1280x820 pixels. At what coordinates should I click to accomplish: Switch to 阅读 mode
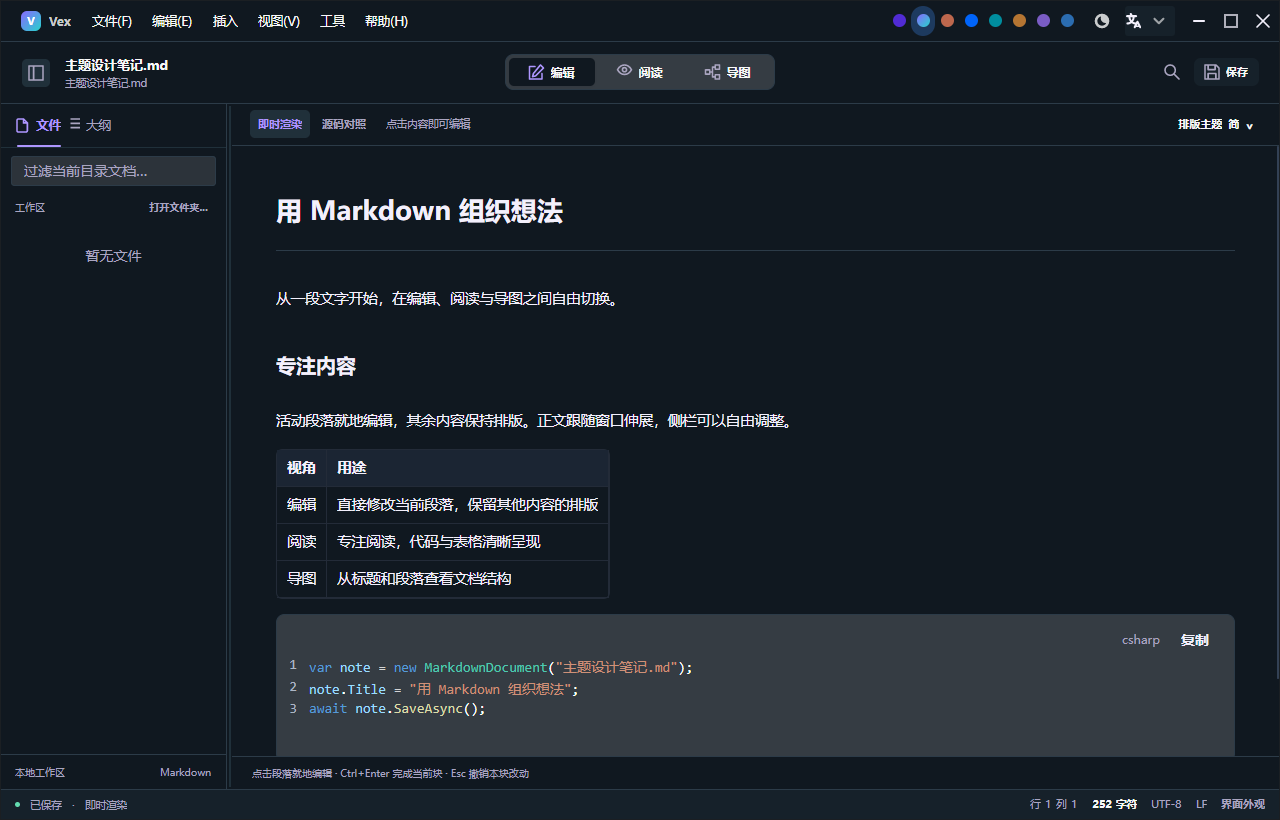click(x=640, y=72)
